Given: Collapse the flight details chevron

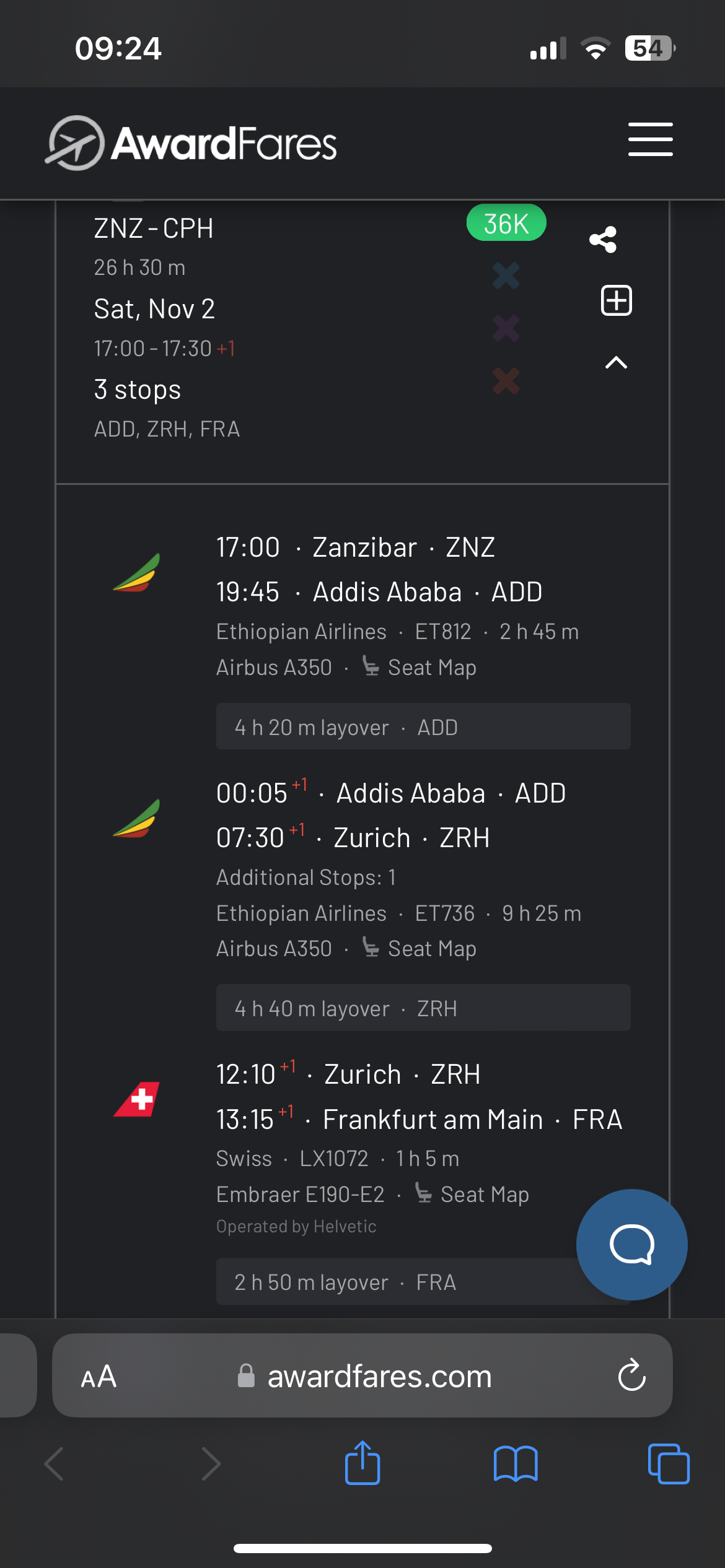Looking at the screenshot, I should click(616, 363).
